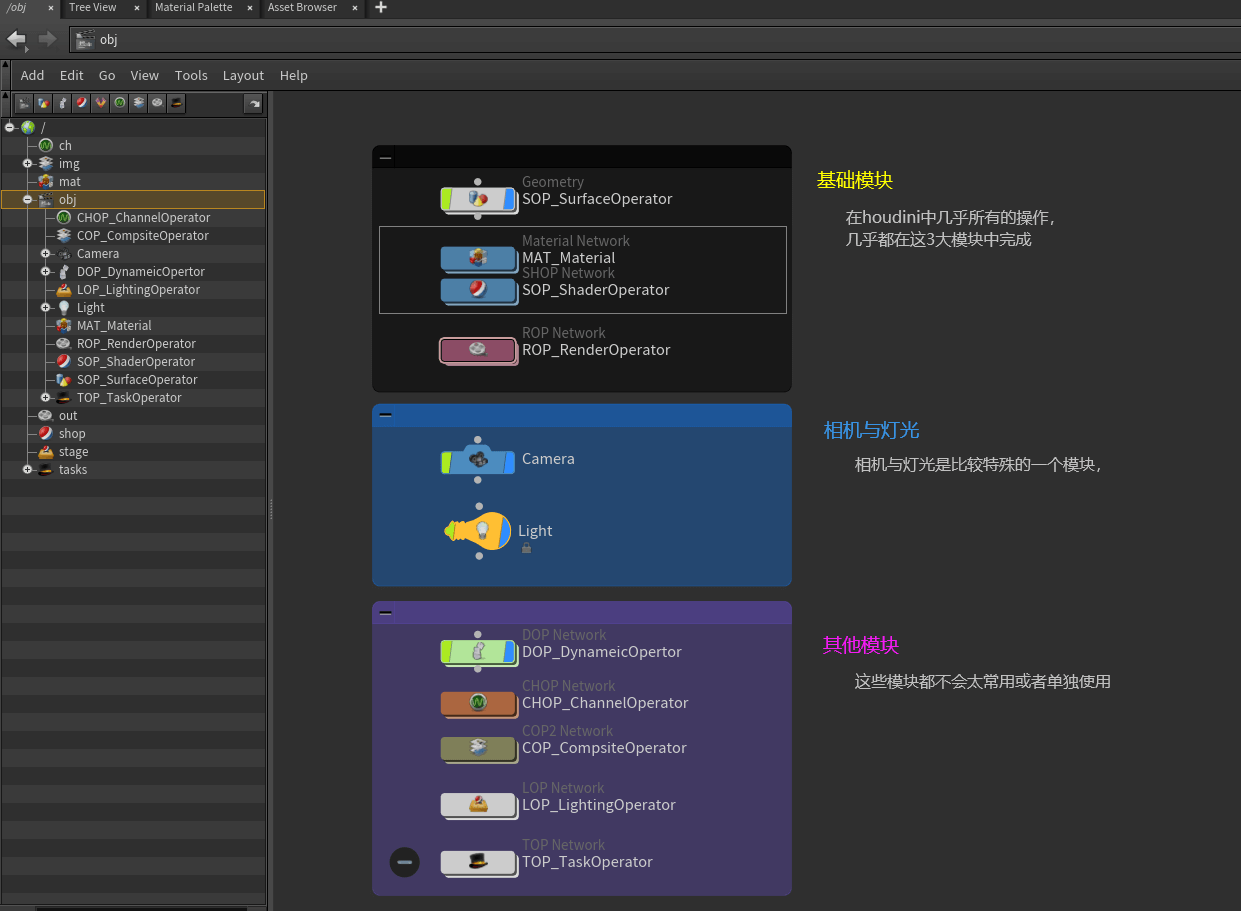Filter tree by VOP nodes icon
1241x911 pixels.
100,103
